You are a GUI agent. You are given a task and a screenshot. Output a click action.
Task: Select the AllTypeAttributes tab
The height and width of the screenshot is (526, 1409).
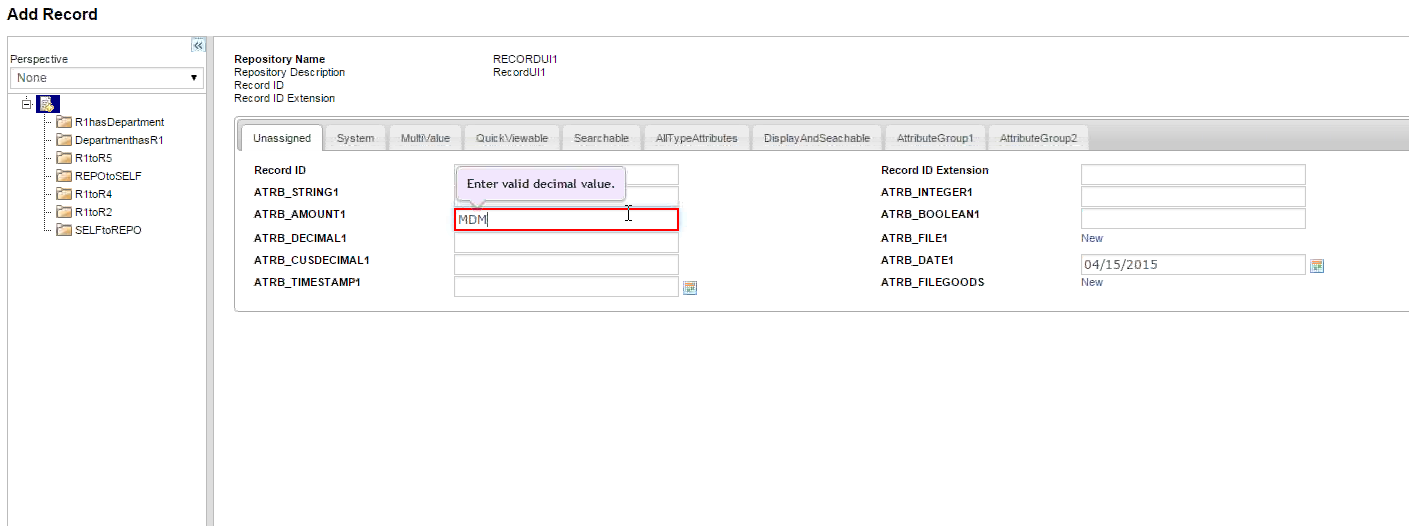[x=696, y=138]
